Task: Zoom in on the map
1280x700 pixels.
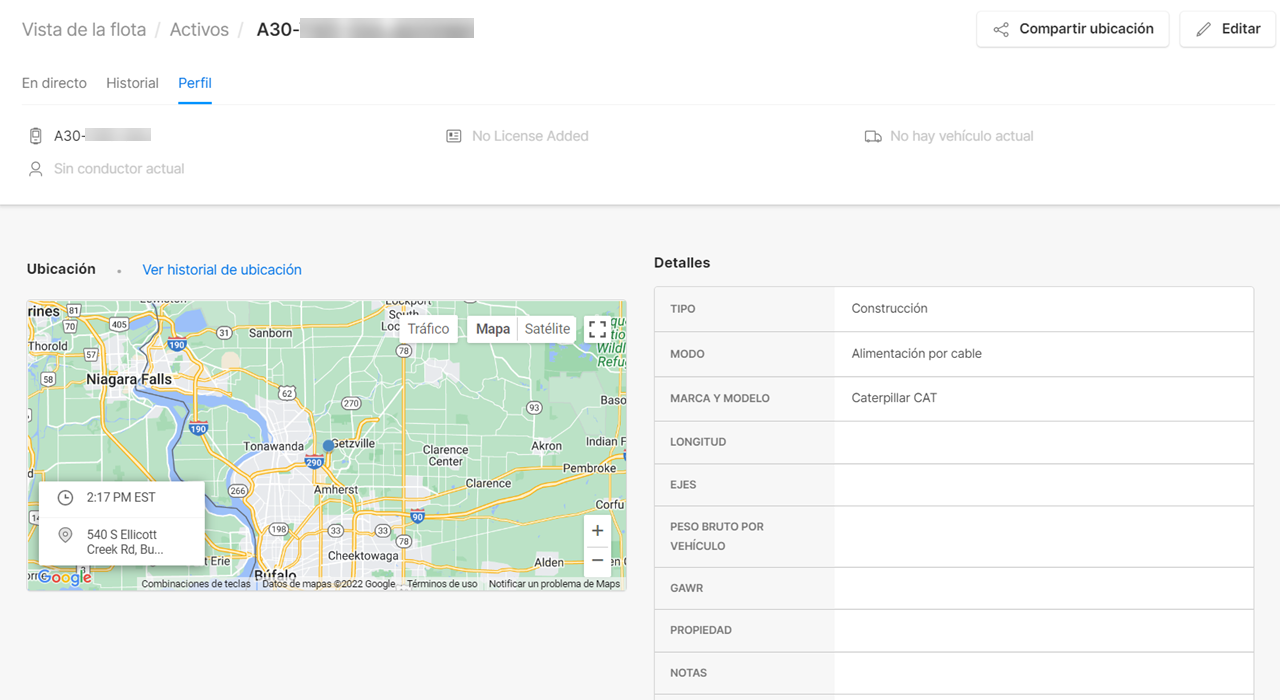Action: pyautogui.click(x=597, y=531)
